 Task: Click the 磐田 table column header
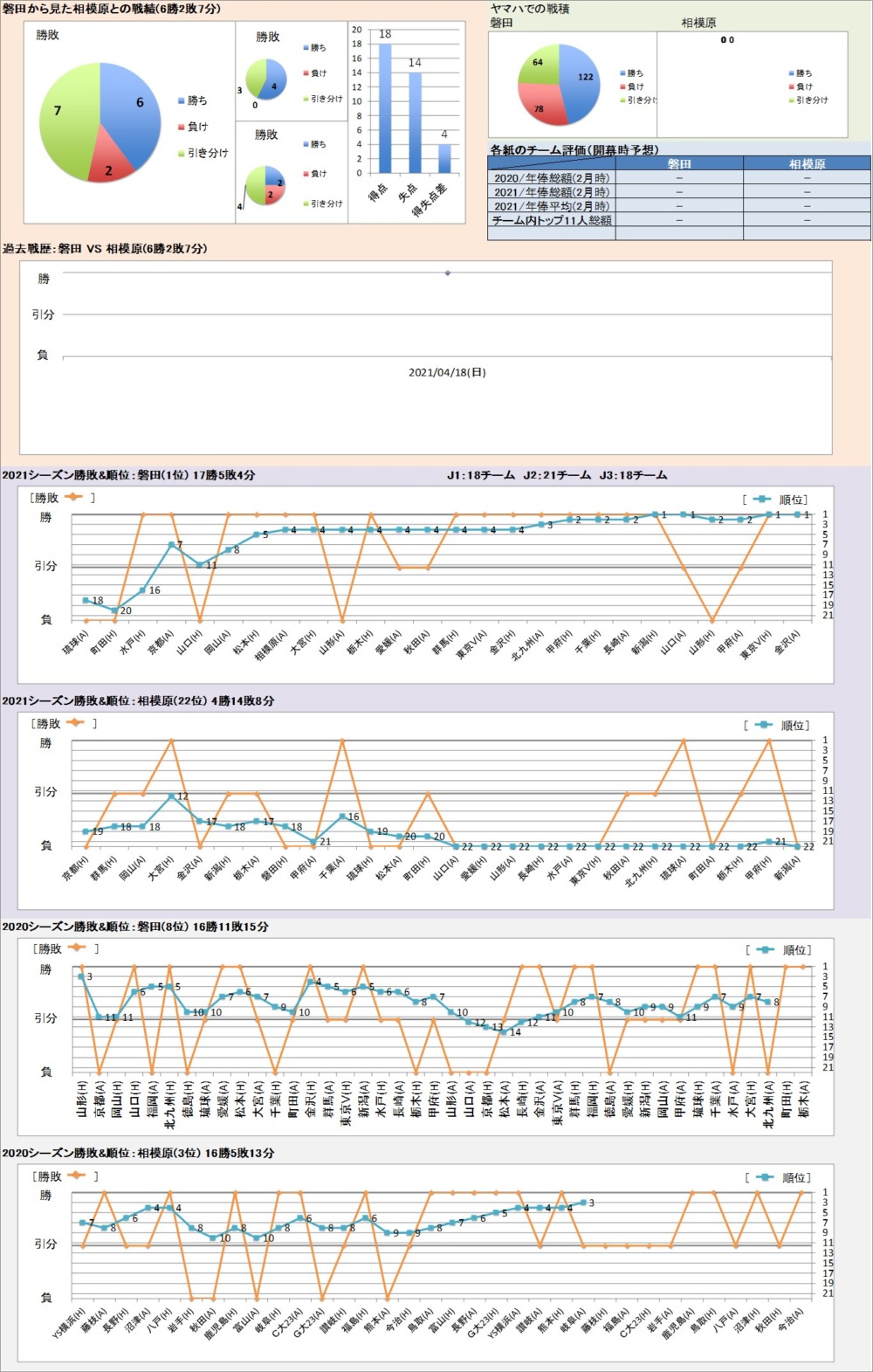[x=679, y=163]
